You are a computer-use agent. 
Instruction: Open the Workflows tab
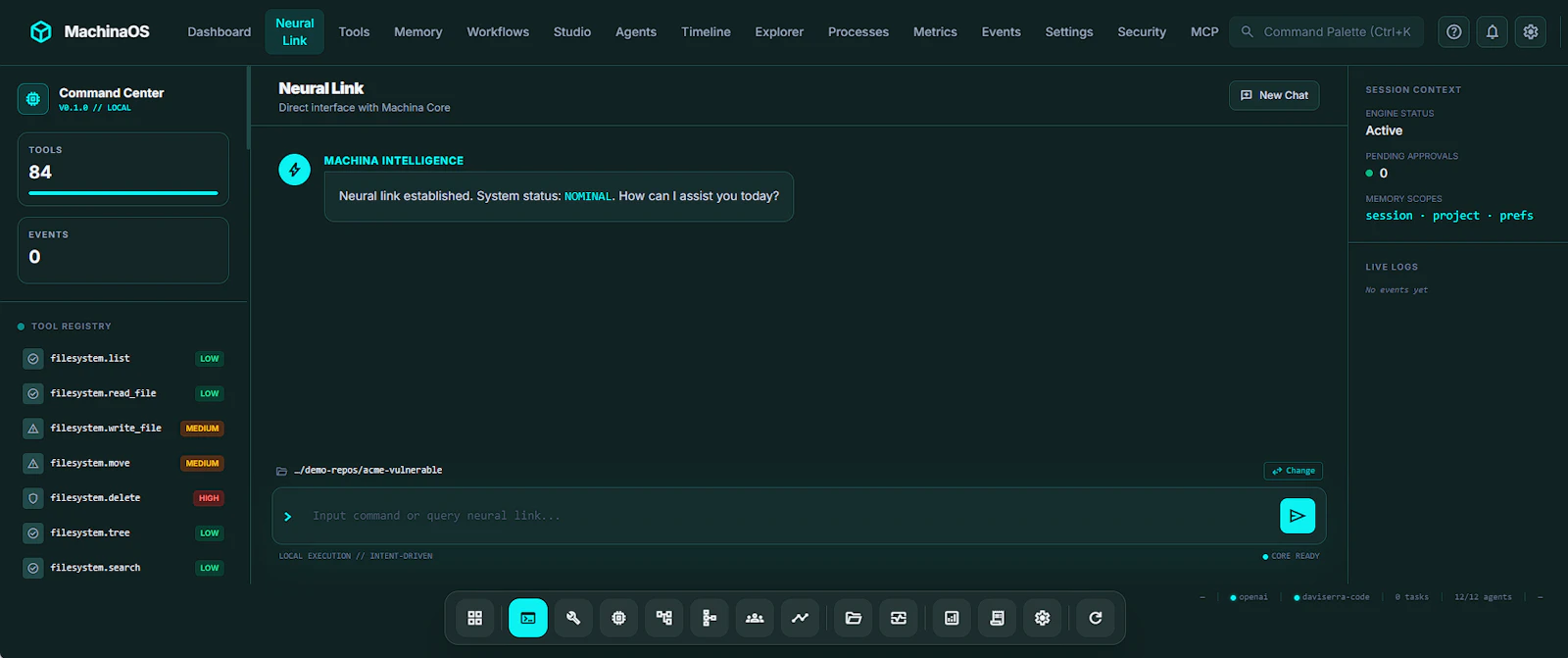[498, 31]
